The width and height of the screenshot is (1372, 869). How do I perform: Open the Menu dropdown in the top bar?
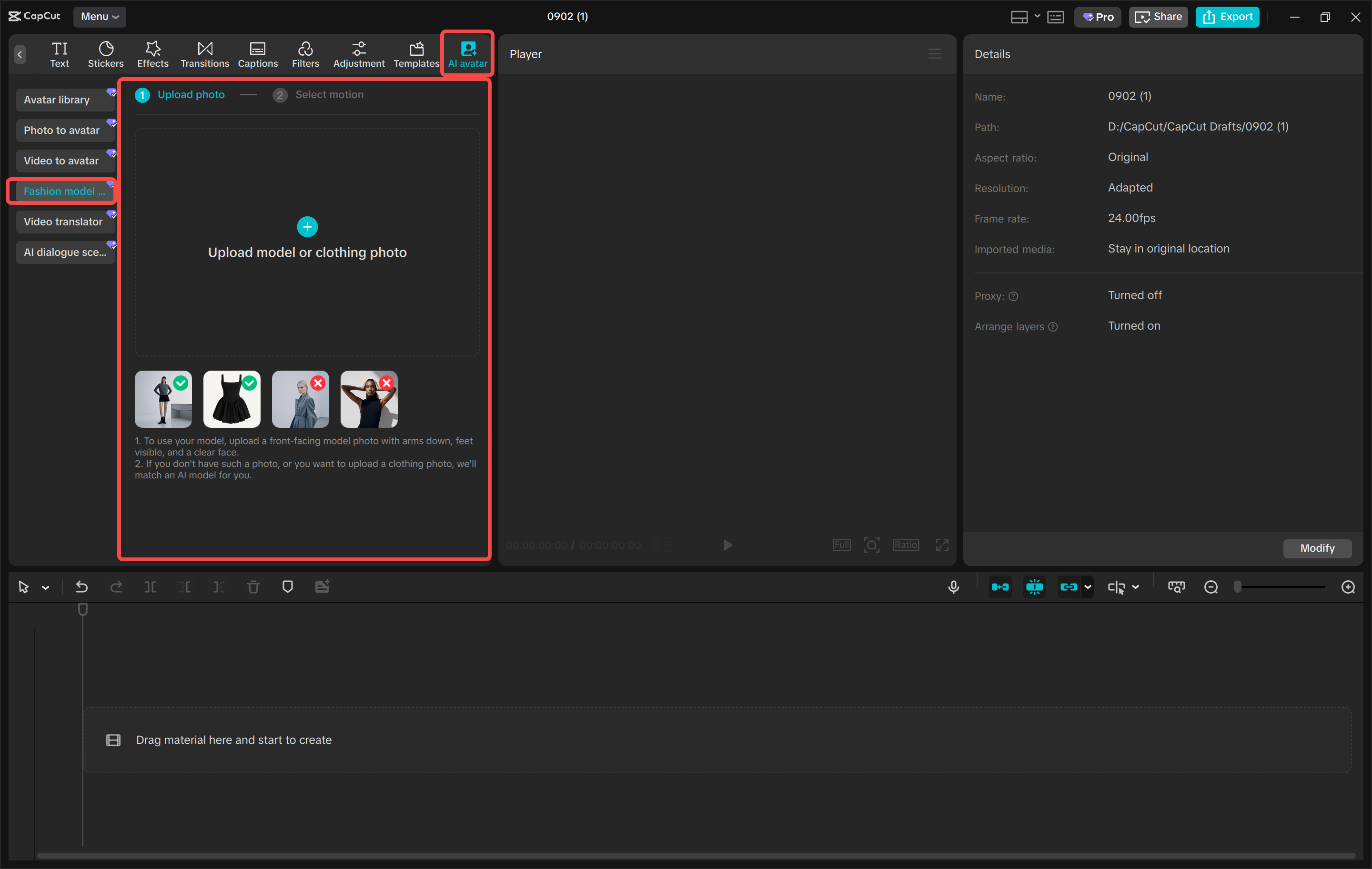click(99, 17)
